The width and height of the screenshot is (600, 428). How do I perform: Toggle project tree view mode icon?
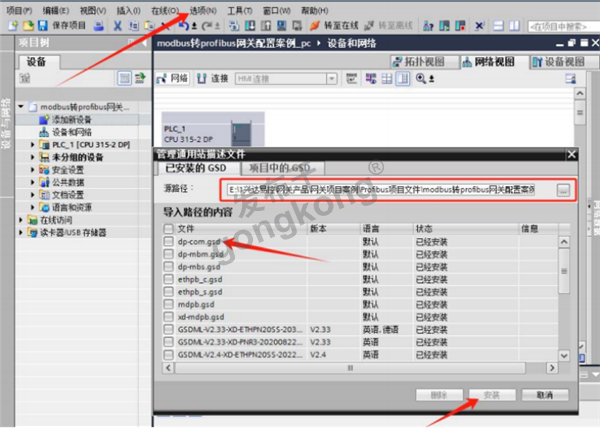[x=124, y=78]
